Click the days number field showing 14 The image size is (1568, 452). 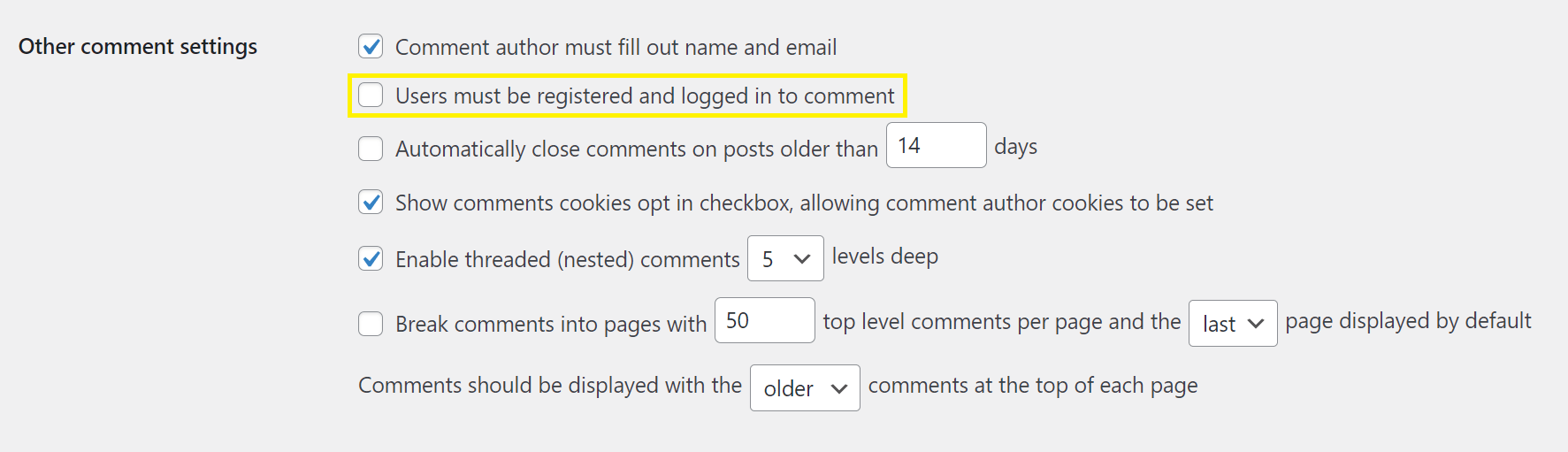point(936,146)
